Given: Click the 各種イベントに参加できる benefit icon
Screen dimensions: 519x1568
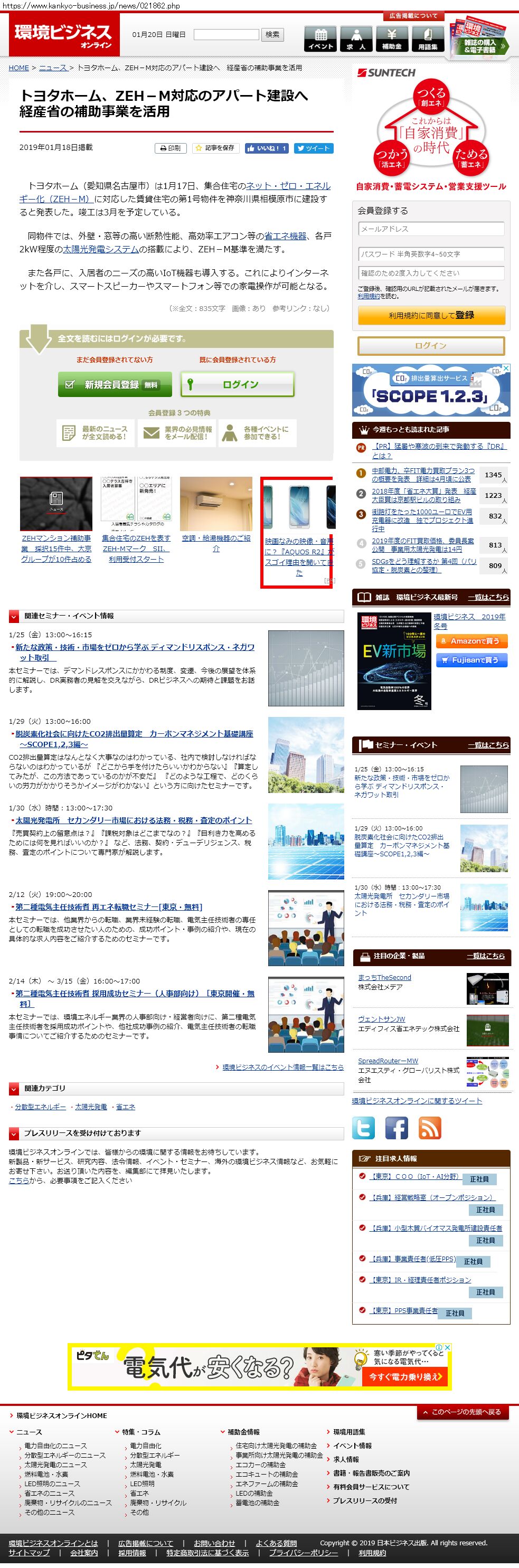Looking at the screenshot, I should pyautogui.click(x=258, y=433).
